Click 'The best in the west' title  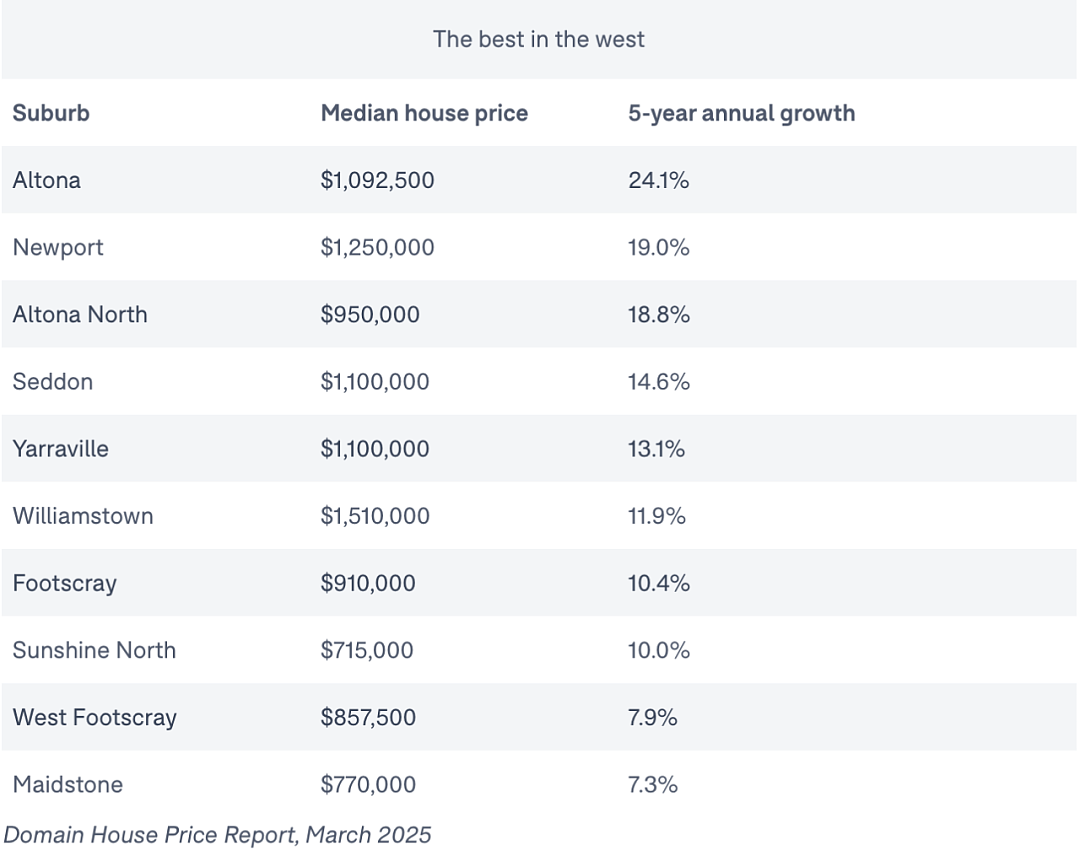point(539,39)
